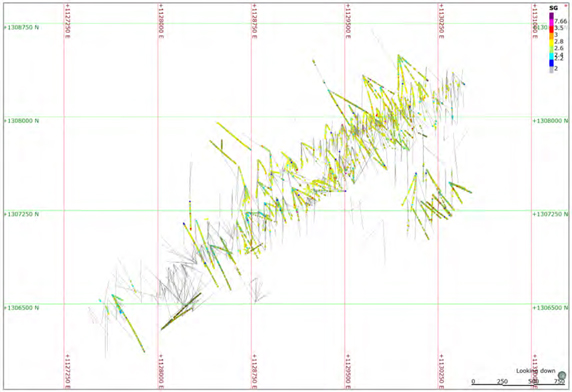The height and width of the screenshot is (392, 572).
Task: Click the "Looking down" view label
Action: [x=536, y=371]
